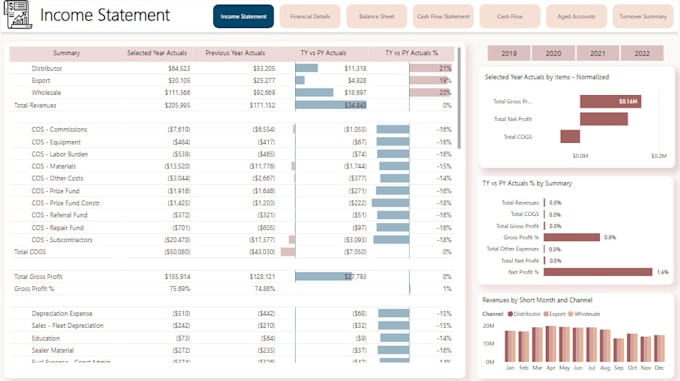Click the COS - Labor Burden row
Screen dimensions: 680x381
point(232,154)
